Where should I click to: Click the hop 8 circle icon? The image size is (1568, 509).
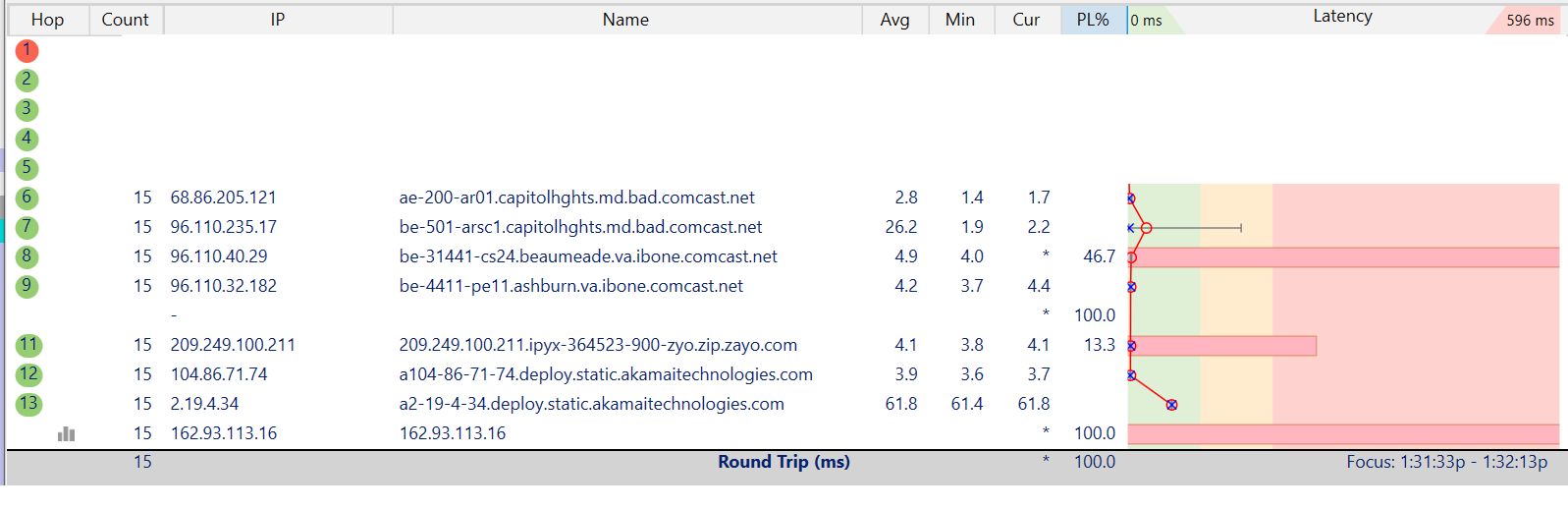(27, 256)
